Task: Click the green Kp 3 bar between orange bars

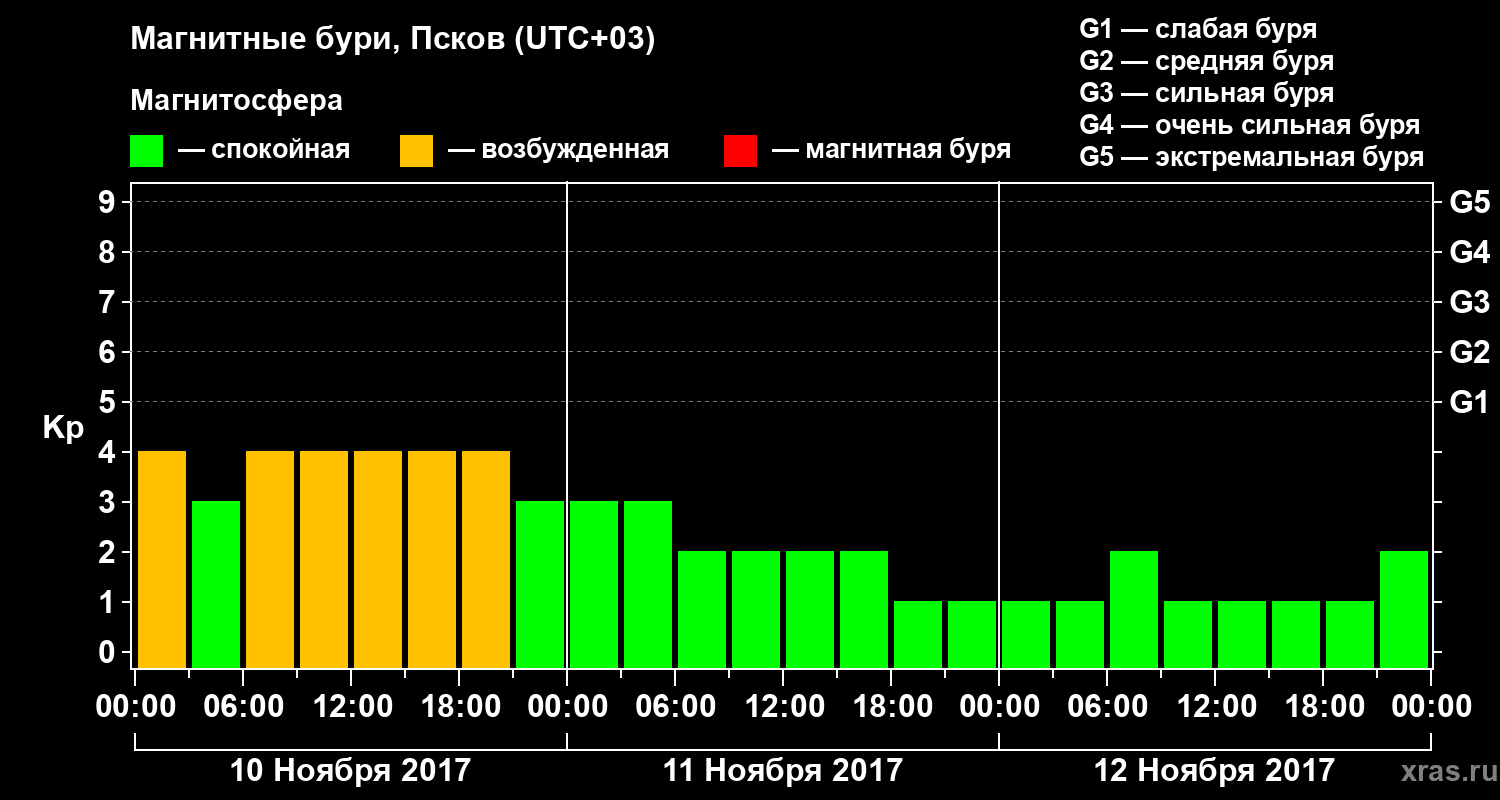Action: (216, 584)
